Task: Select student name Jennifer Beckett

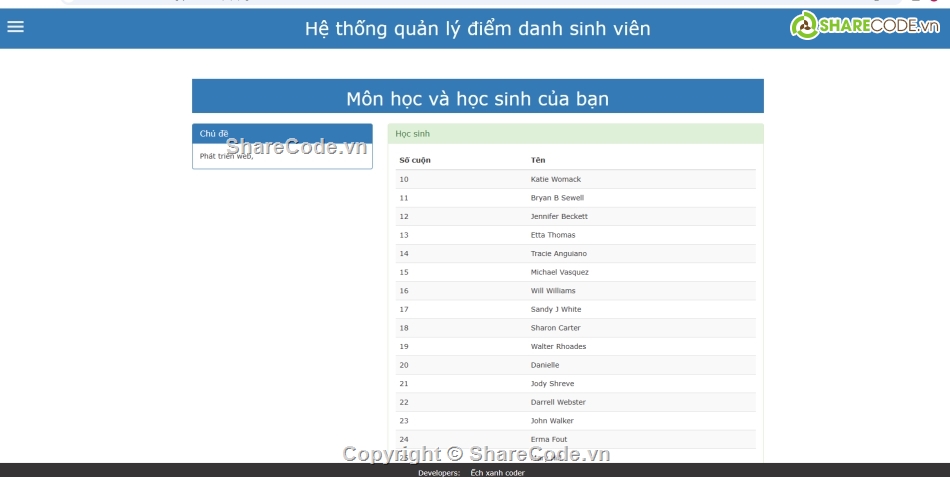Action: (559, 216)
